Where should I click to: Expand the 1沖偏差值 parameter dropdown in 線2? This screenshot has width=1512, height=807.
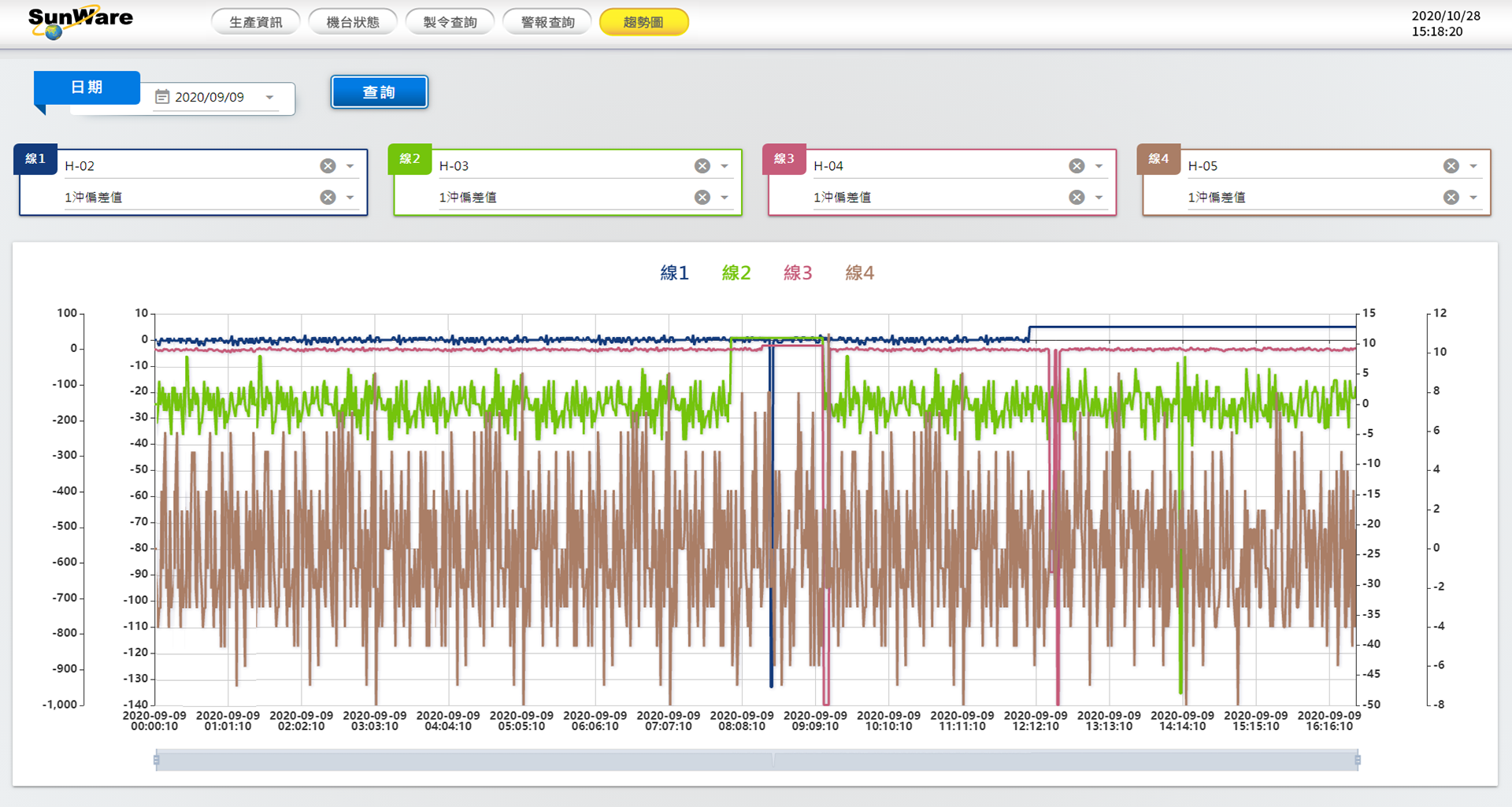[724, 198]
